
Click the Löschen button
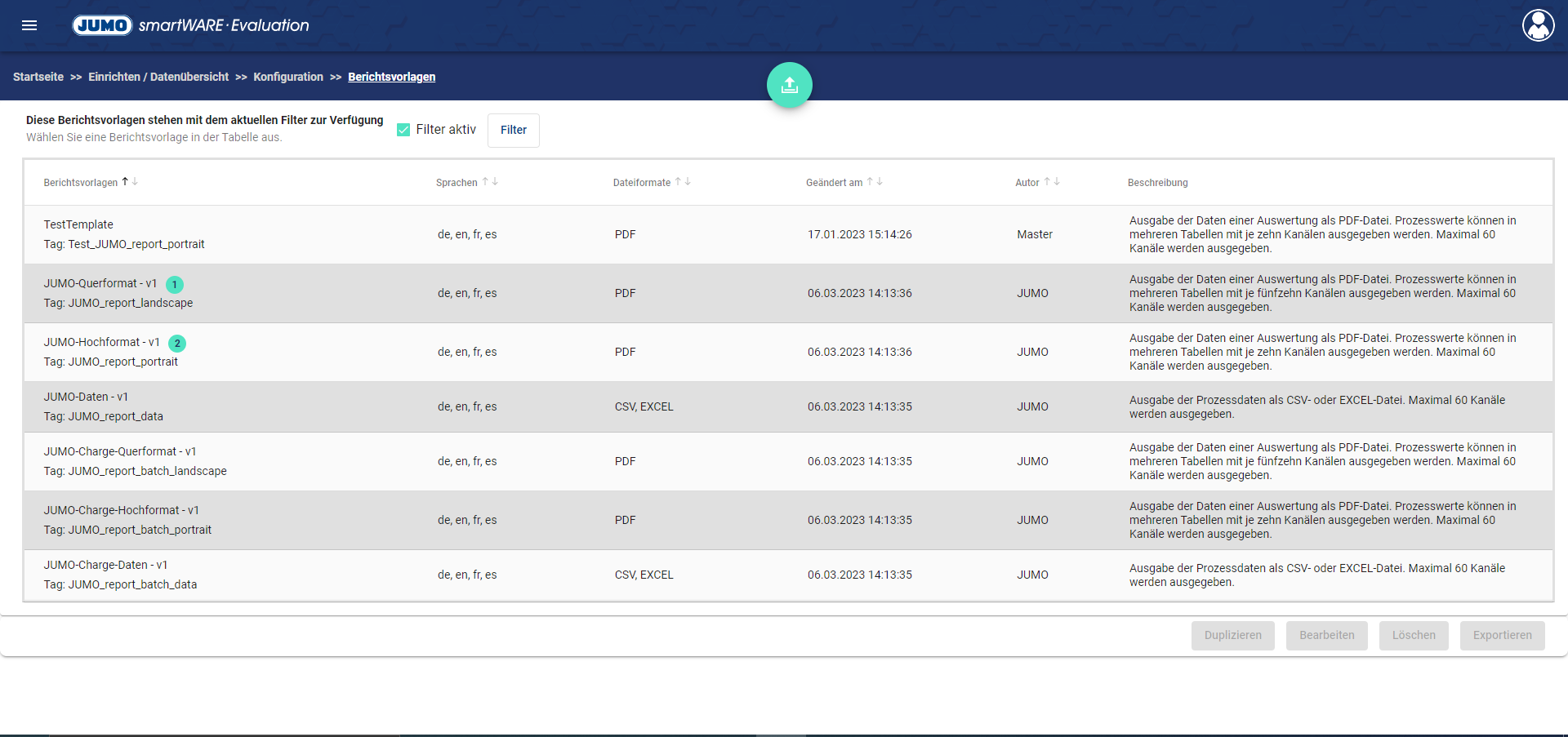tap(1414, 636)
